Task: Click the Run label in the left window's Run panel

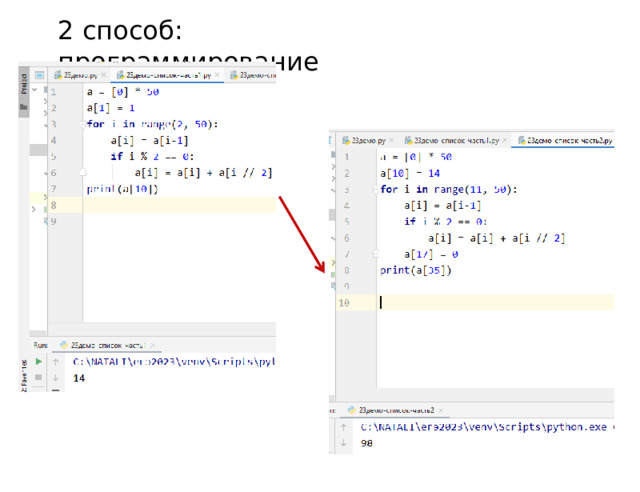Action: click(x=40, y=345)
